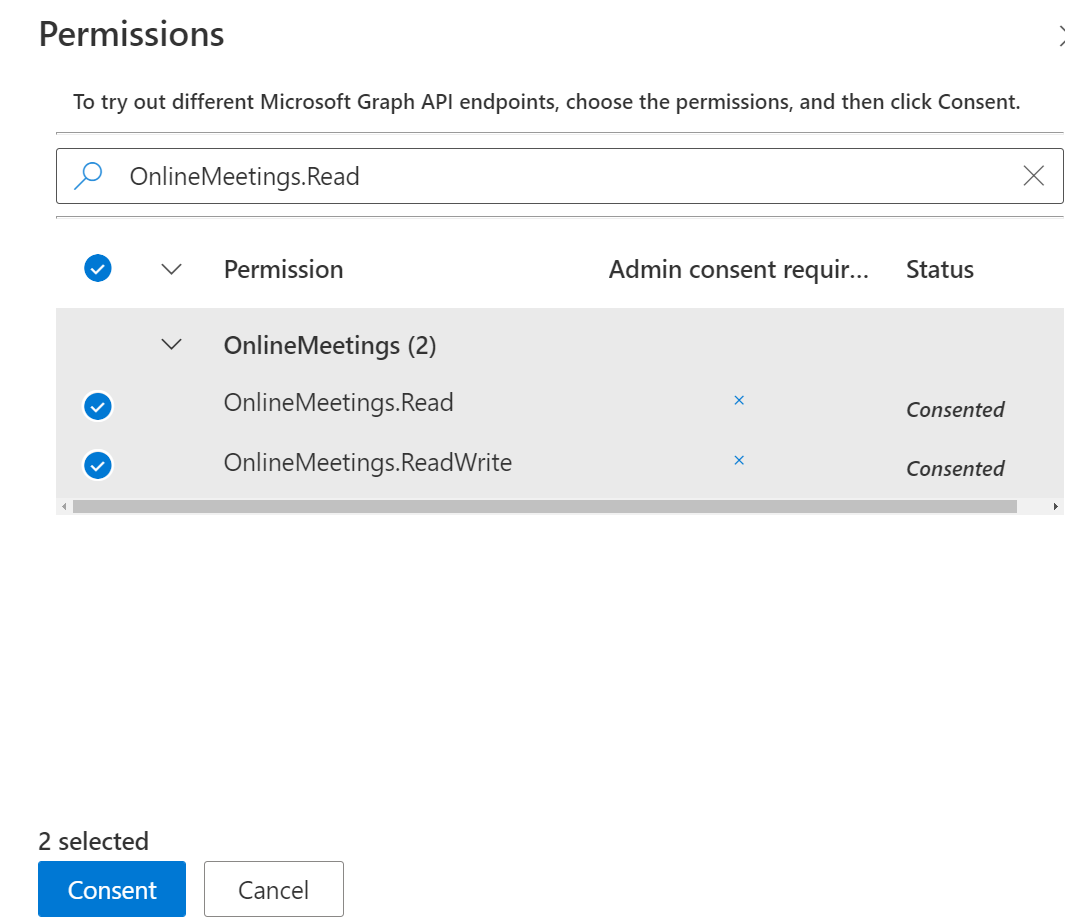Viewport: 1065px width, 924px height.
Task: Collapse all groups via header chevron
Action: click(171, 269)
